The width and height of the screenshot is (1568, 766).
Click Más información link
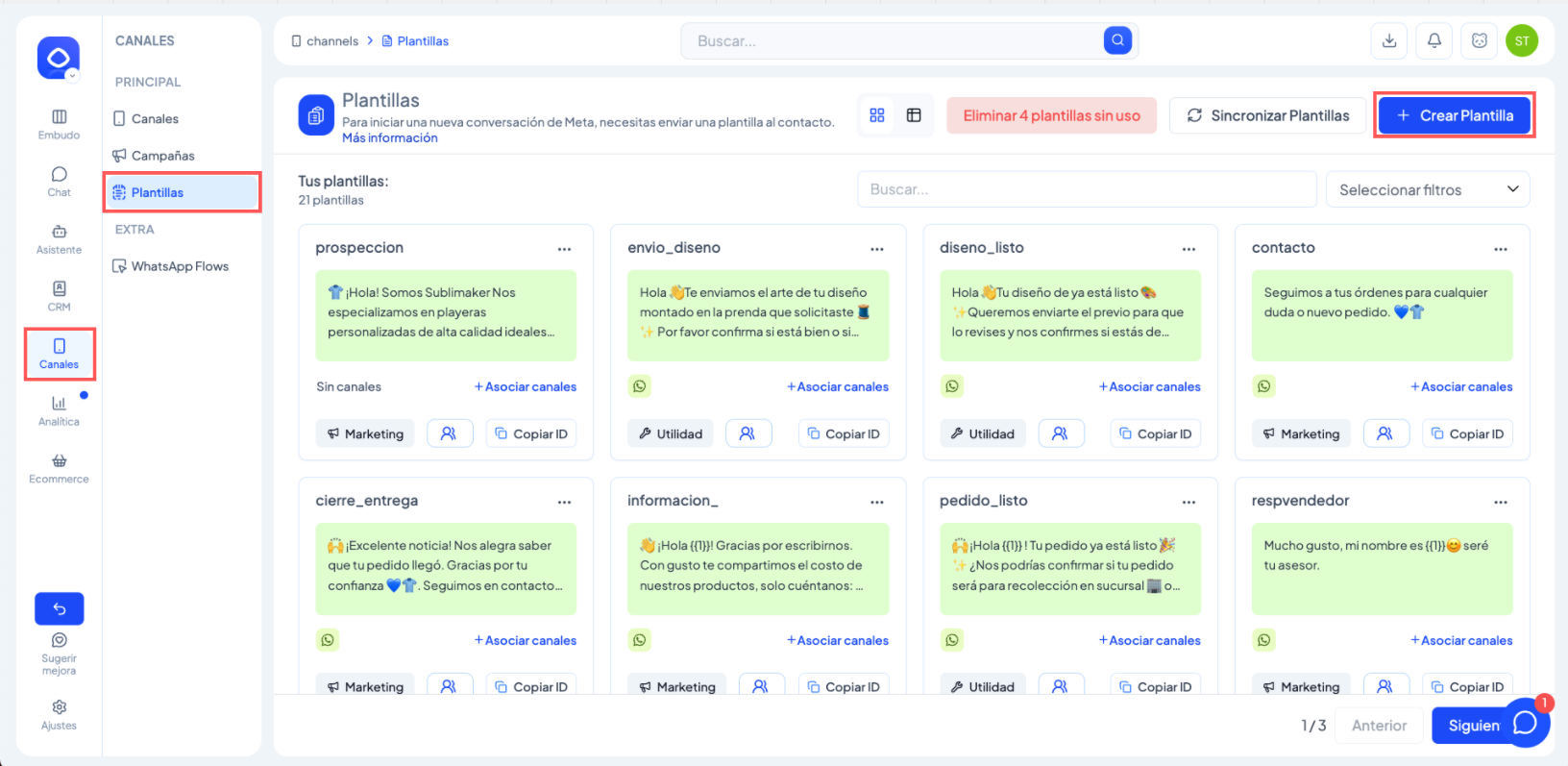[x=390, y=138]
